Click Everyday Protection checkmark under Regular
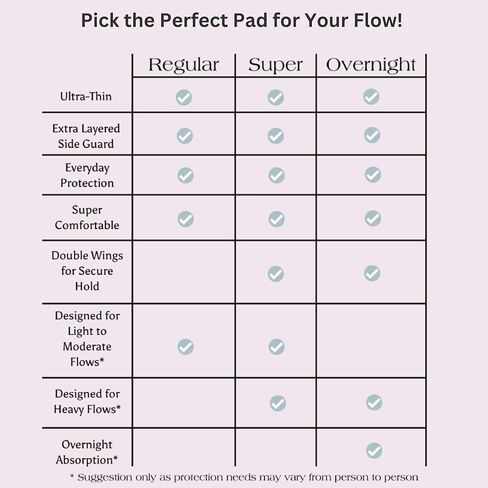The width and height of the screenshot is (488, 488). [x=185, y=175]
